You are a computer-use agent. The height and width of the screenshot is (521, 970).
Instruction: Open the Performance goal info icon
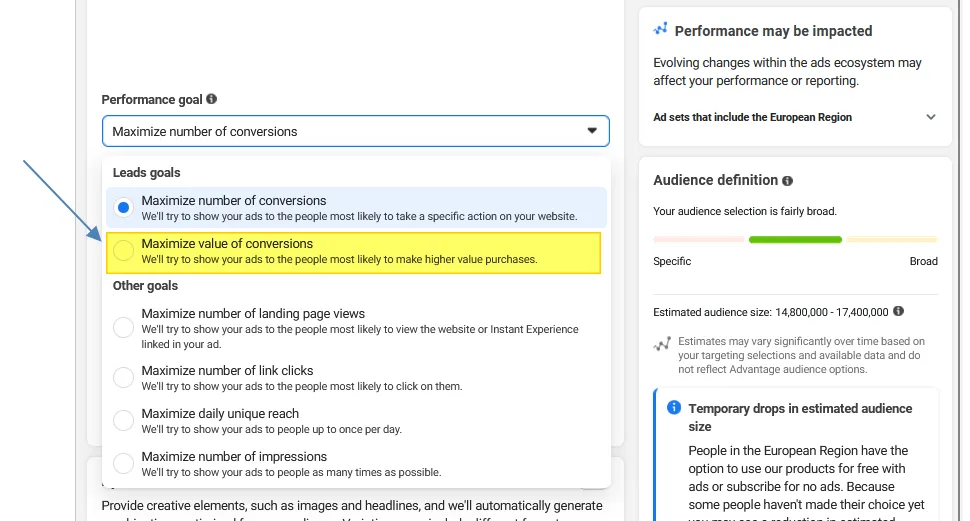212,99
